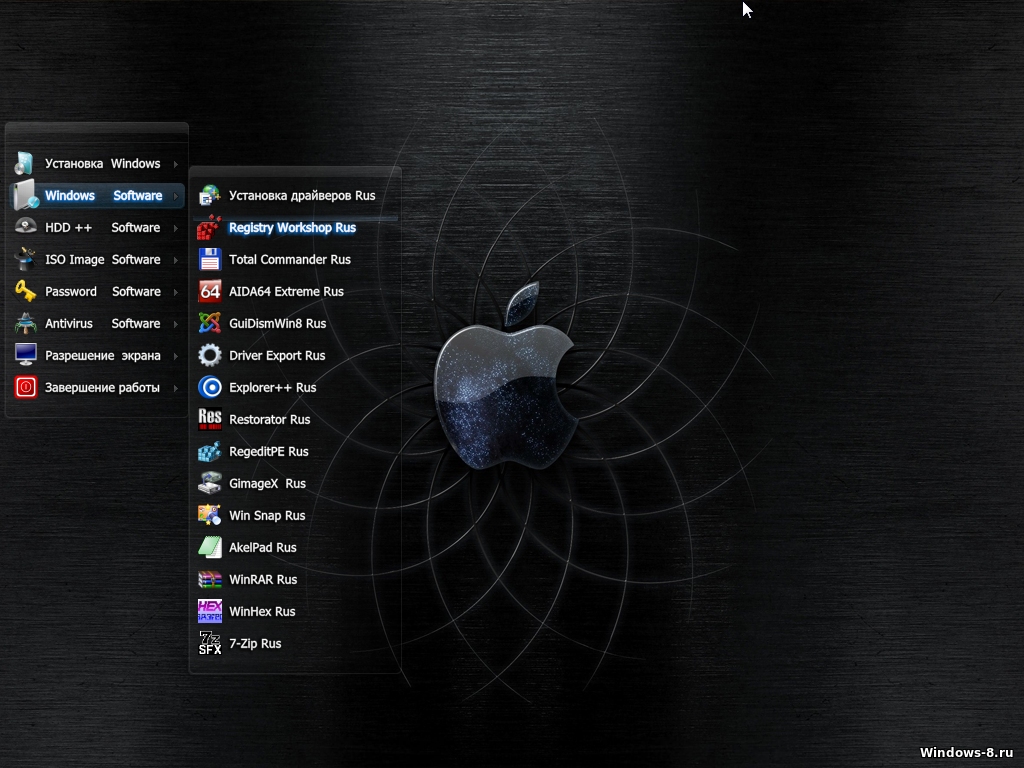
Task: Open the Завершение работы menu entry
Action: click(x=97, y=387)
